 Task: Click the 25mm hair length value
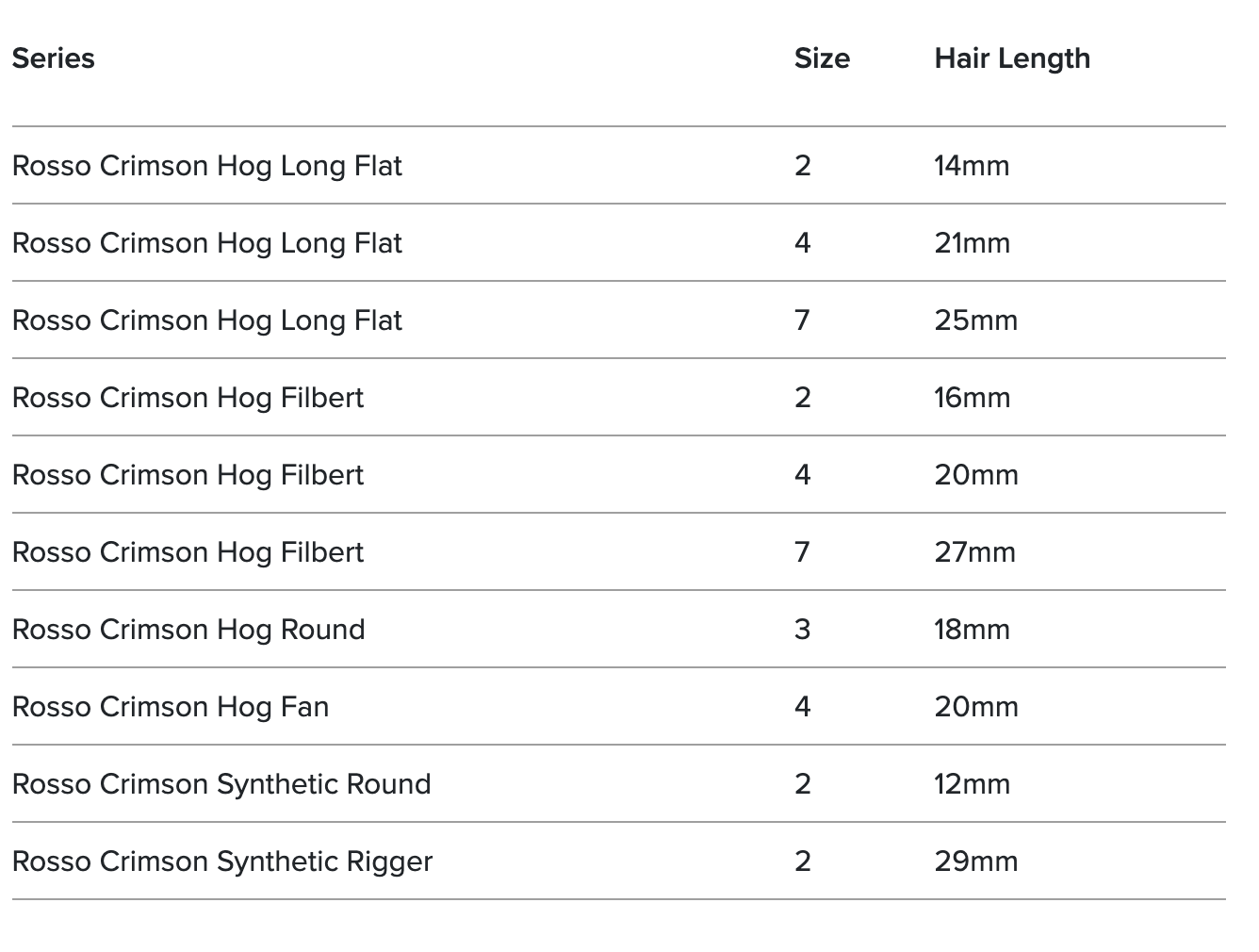point(975,320)
